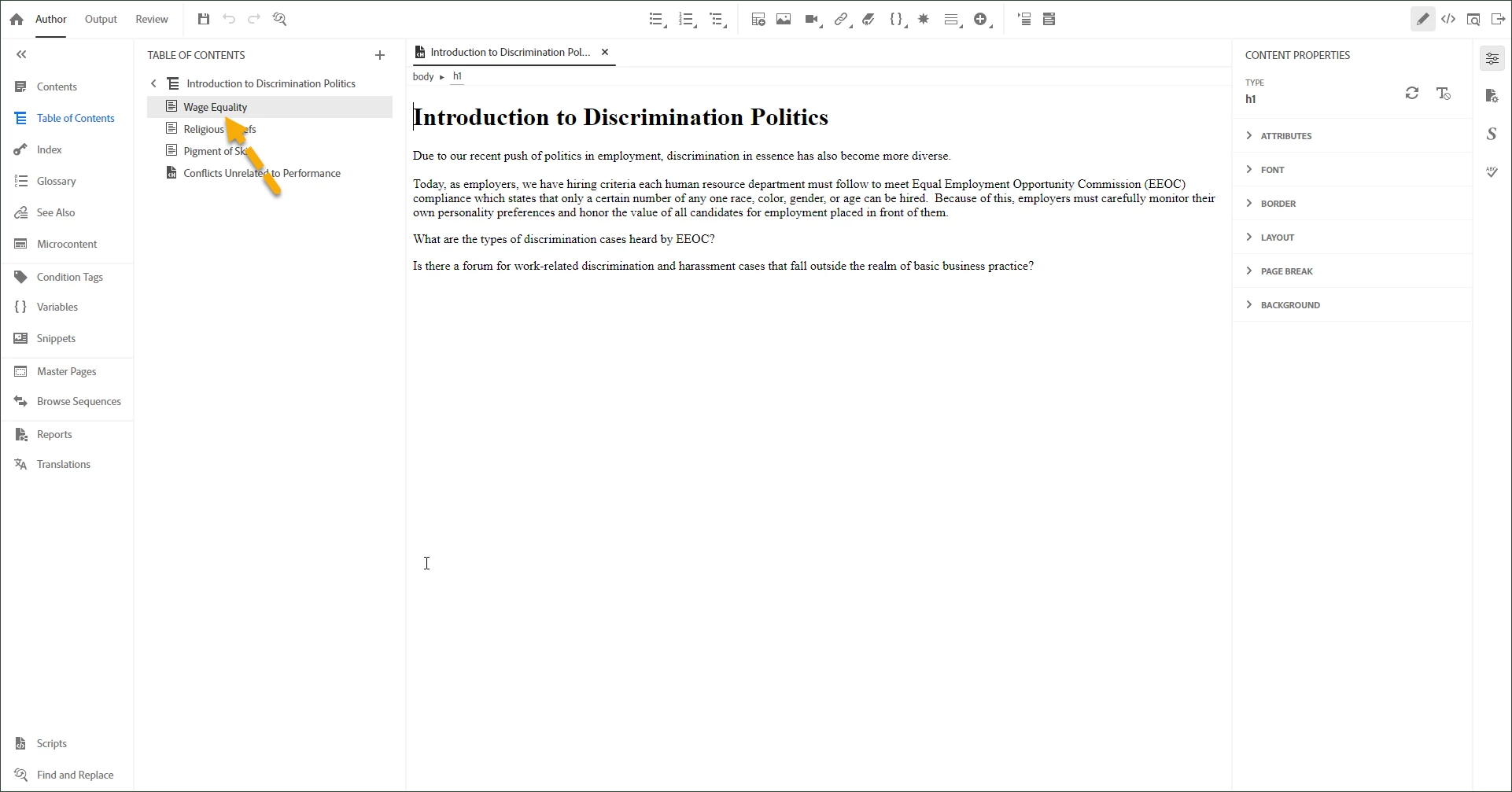The width and height of the screenshot is (1512, 792).
Task: Show the Content Properties sliders panel
Action: (x=1492, y=58)
